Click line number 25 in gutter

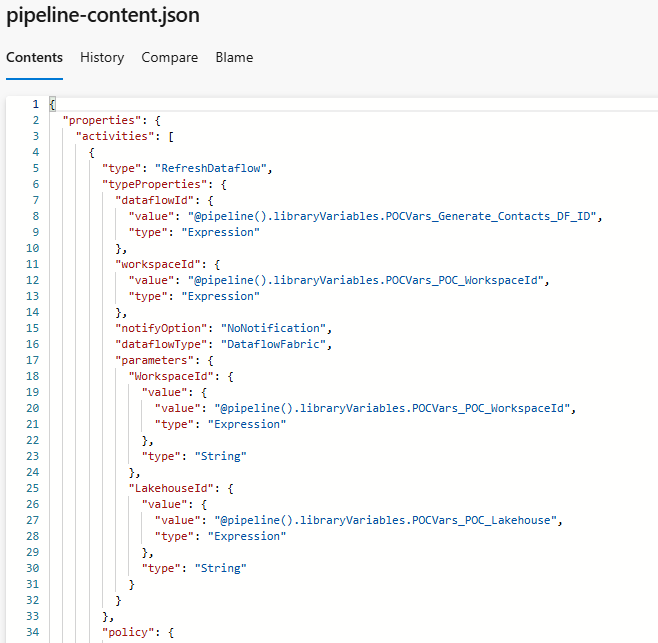coord(32,488)
